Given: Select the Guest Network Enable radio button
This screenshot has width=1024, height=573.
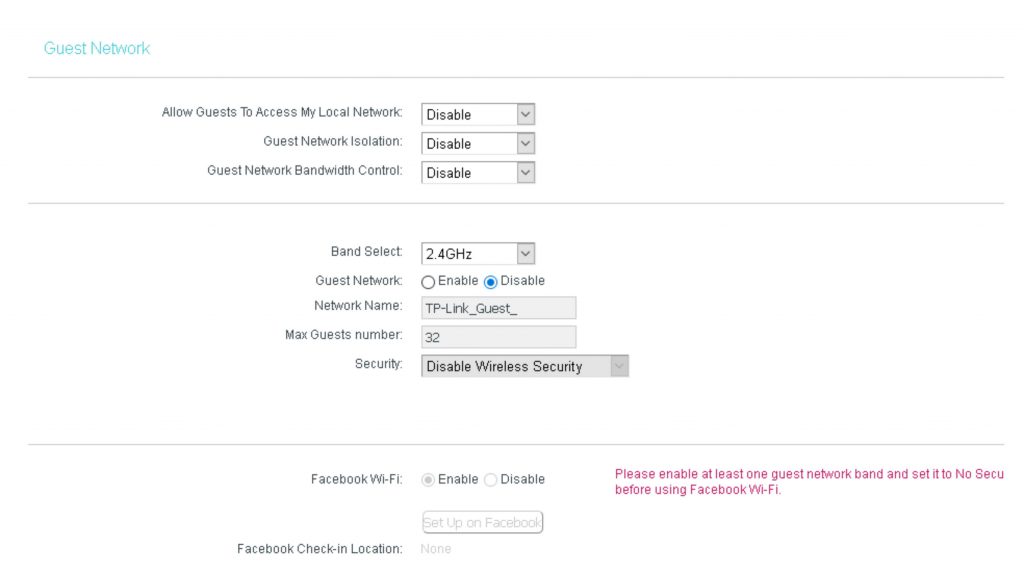Looking at the screenshot, I should coord(428,282).
